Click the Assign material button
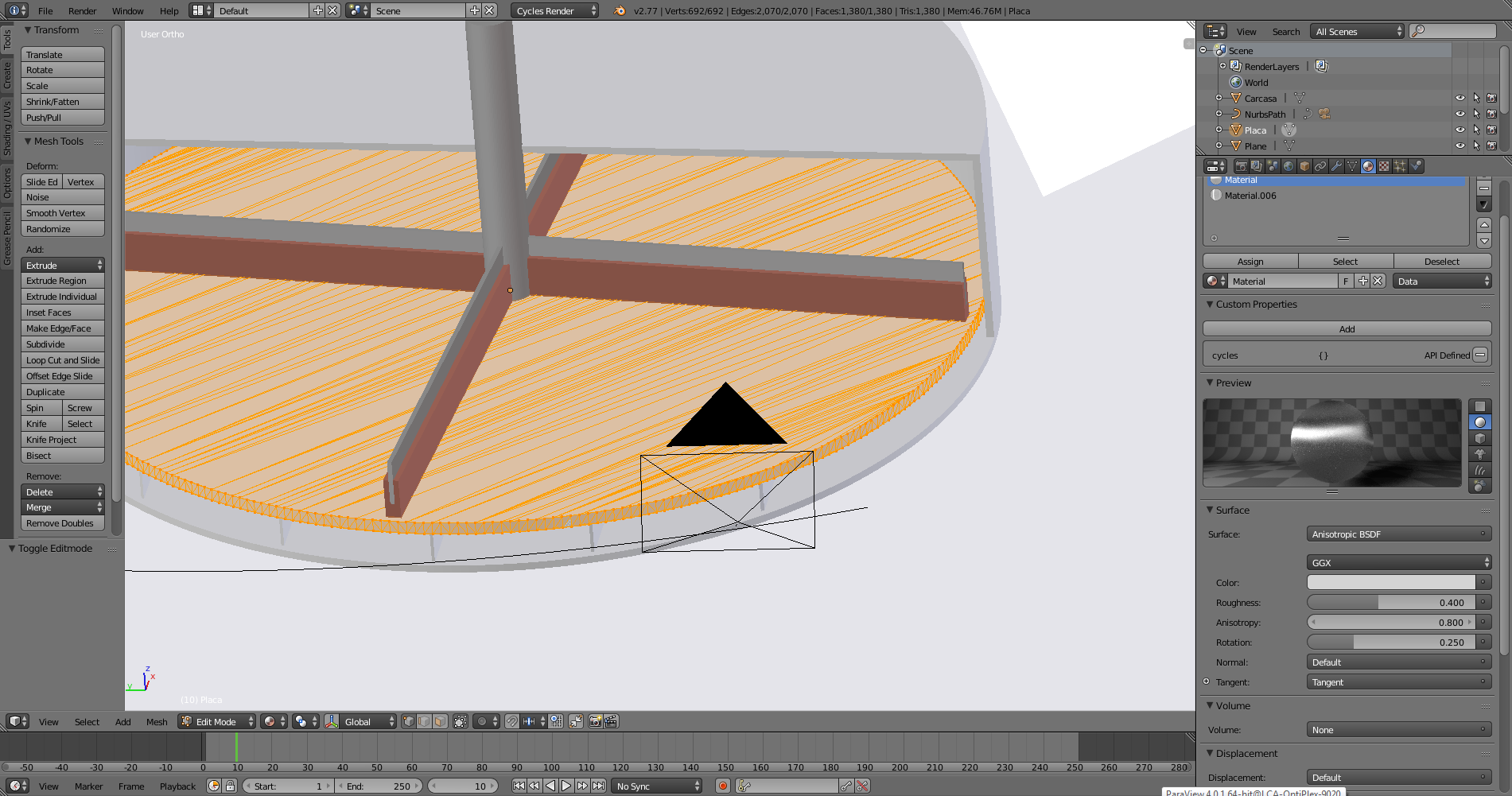 (x=1250, y=261)
